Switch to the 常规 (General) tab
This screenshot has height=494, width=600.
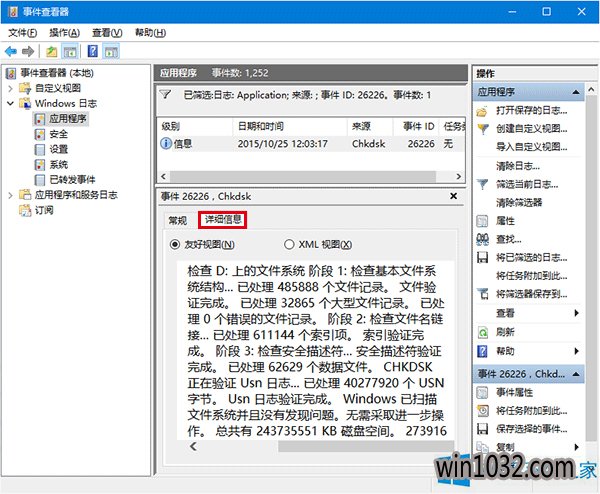coord(177,219)
